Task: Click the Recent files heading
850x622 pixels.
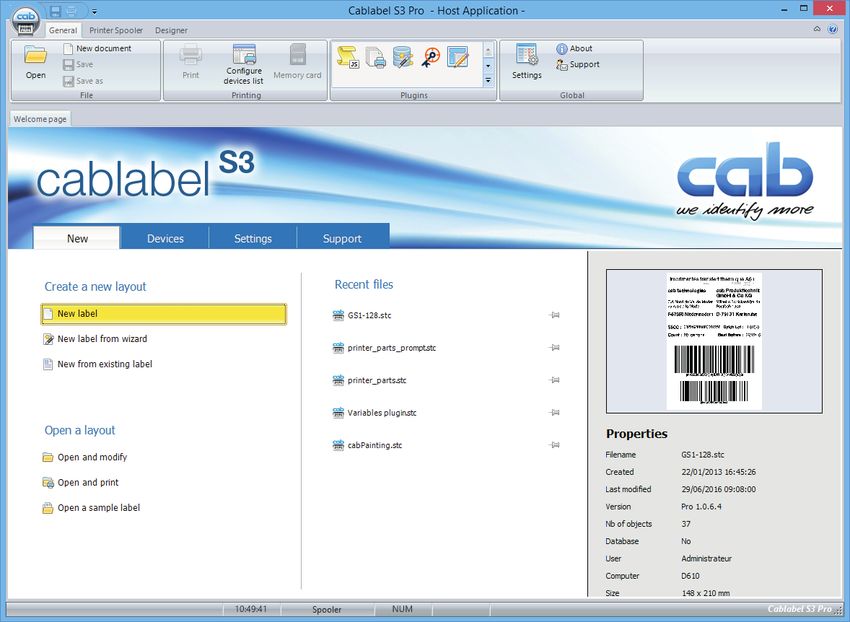Action: point(364,285)
